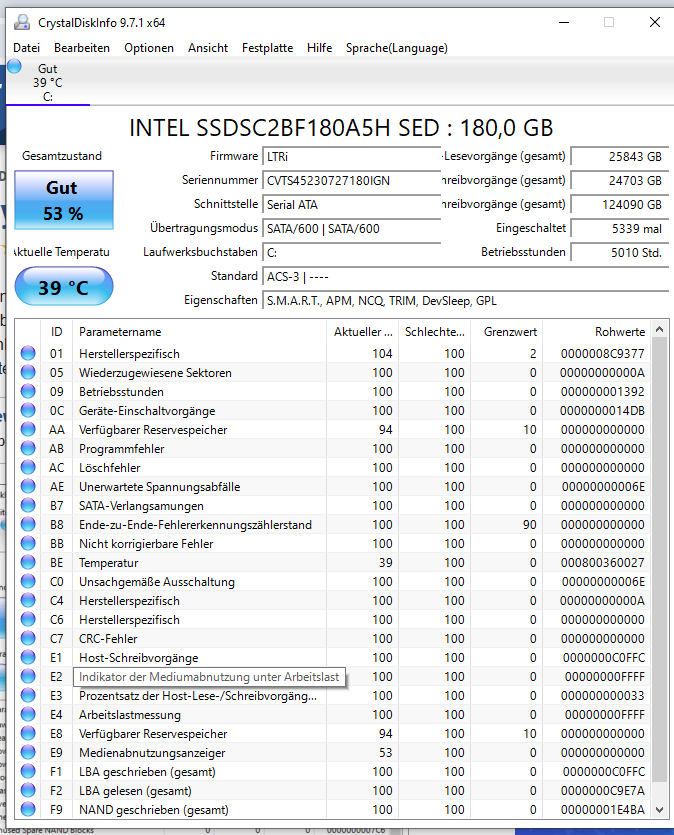Click raw value 0000008C9377
The height and width of the screenshot is (835, 674).
pos(603,354)
